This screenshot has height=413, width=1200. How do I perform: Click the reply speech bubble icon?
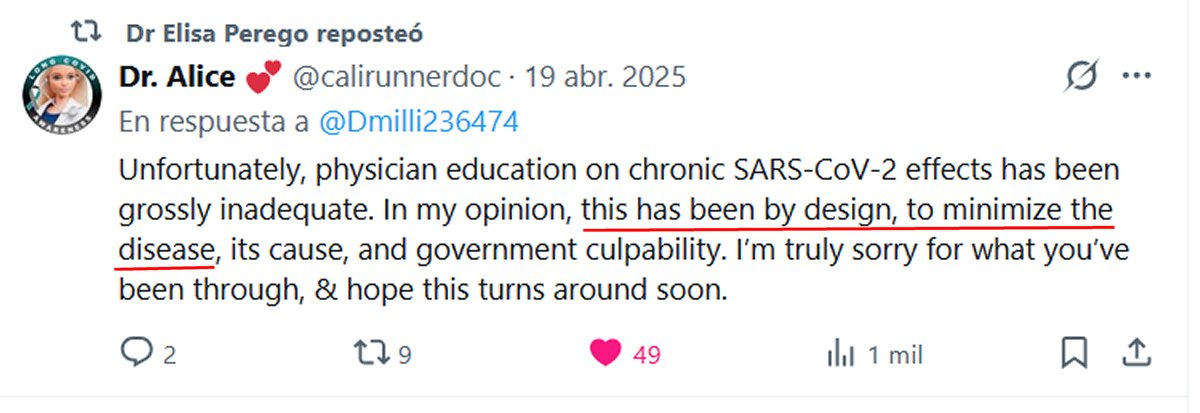(135, 353)
